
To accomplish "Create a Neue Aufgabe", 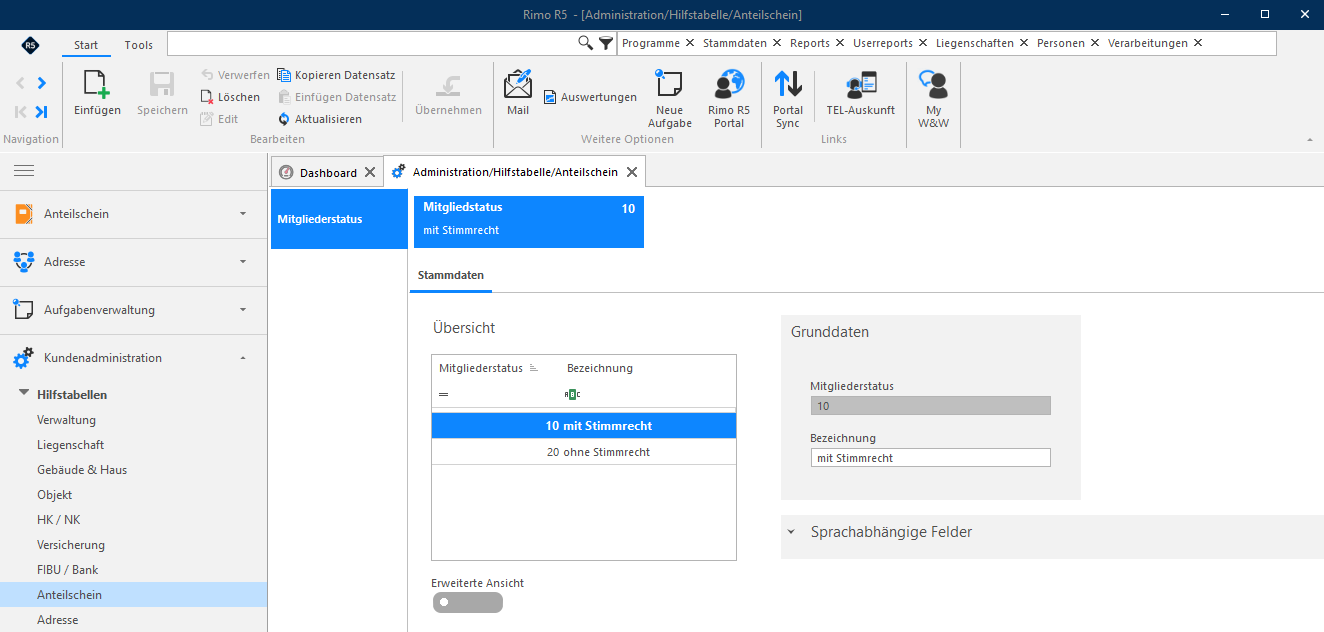I will (670, 99).
